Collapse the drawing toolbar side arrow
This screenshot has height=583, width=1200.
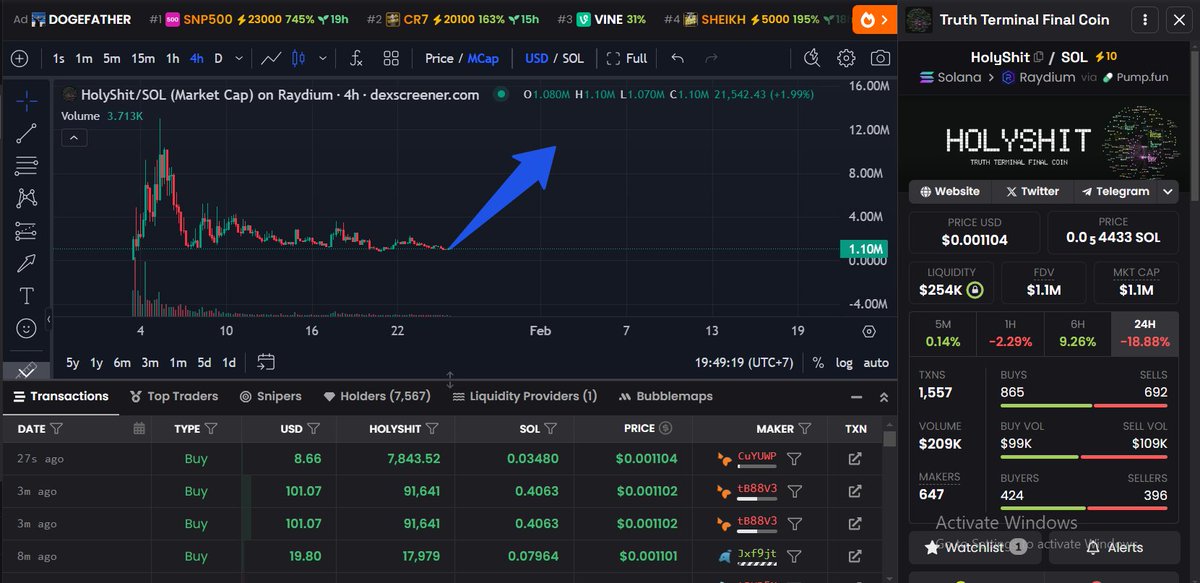pos(50,320)
